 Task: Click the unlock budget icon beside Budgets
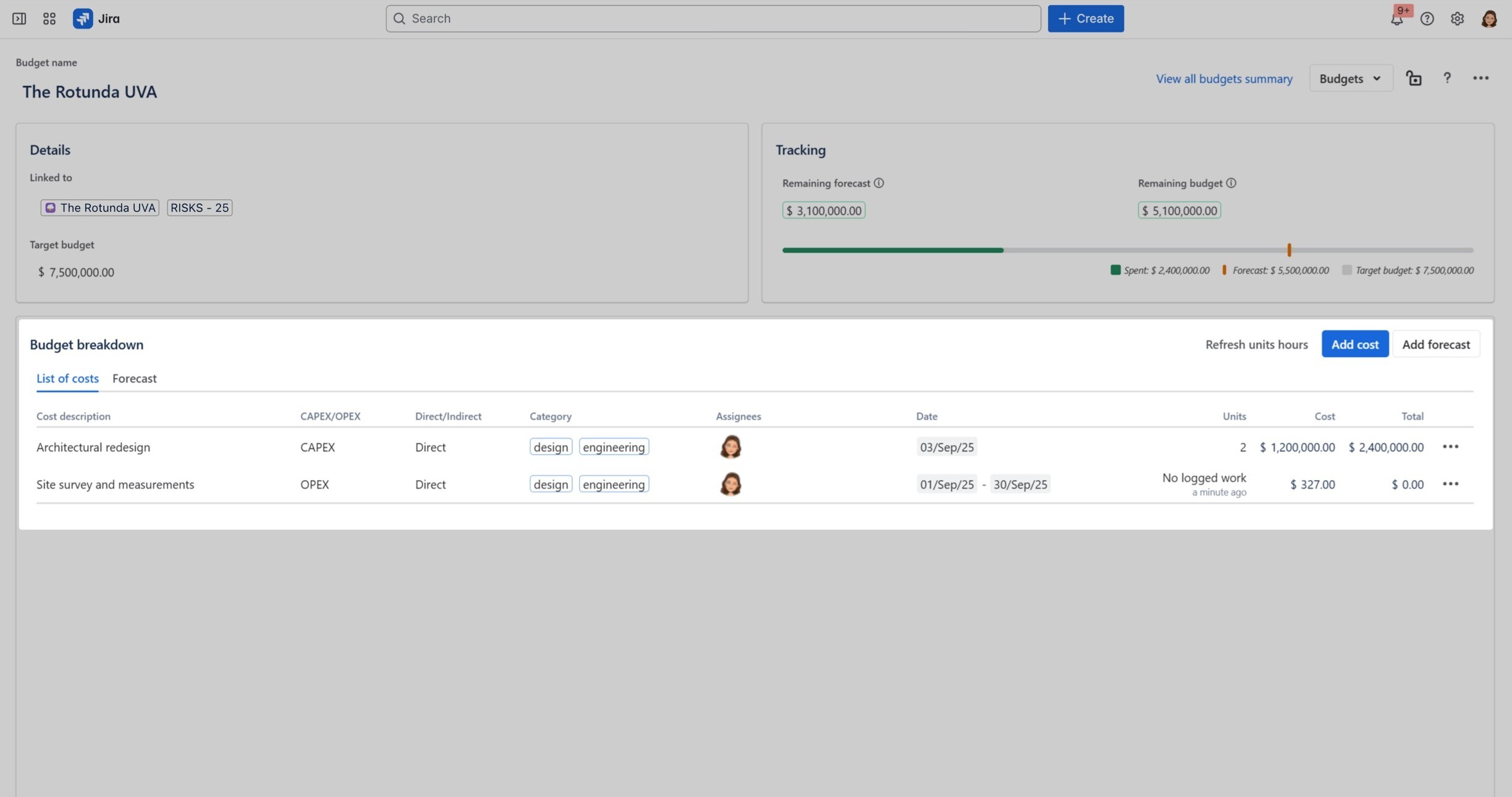1414,78
